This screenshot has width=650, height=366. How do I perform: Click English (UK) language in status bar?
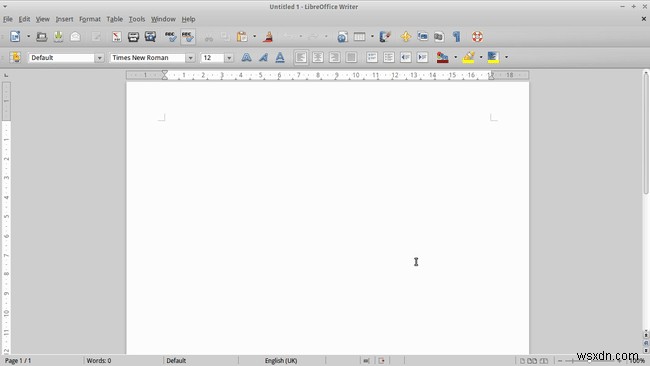tap(281, 361)
